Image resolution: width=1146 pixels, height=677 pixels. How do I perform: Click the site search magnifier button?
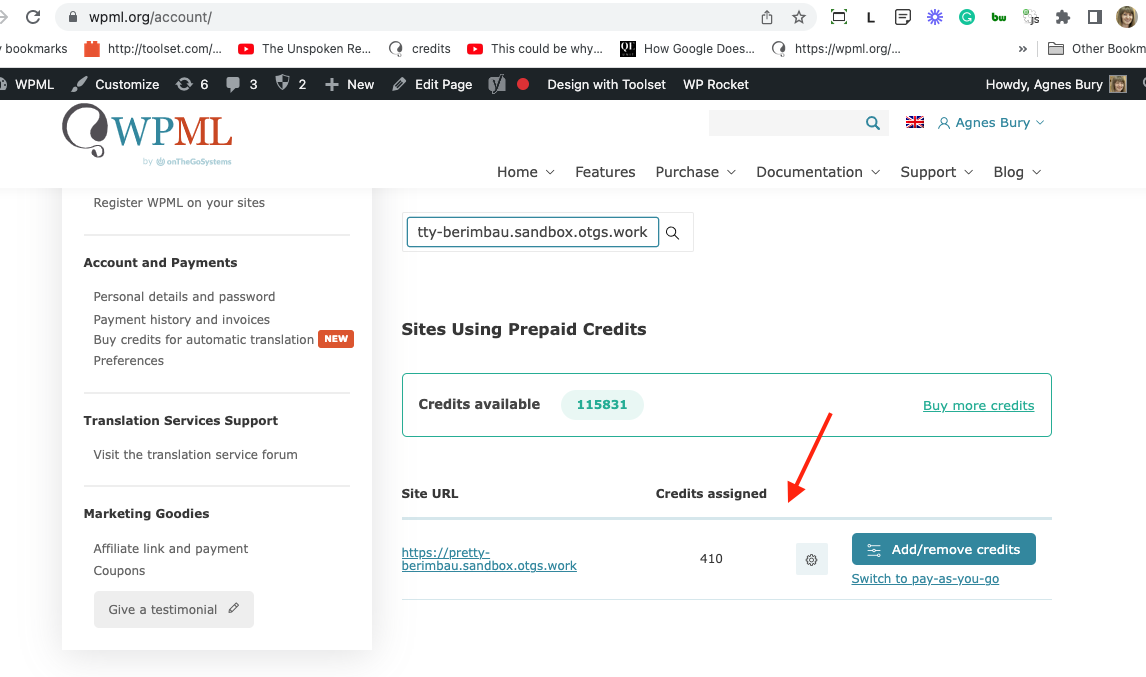672,232
